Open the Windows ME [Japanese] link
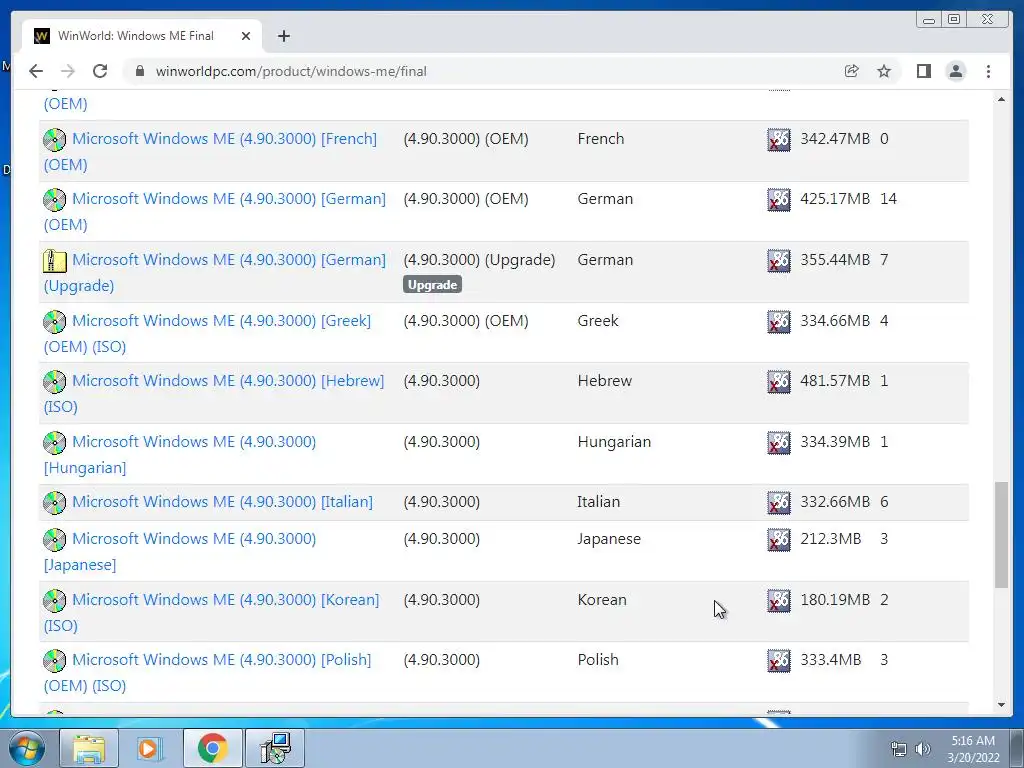Screen dimensions: 1024x768 [180, 552]
